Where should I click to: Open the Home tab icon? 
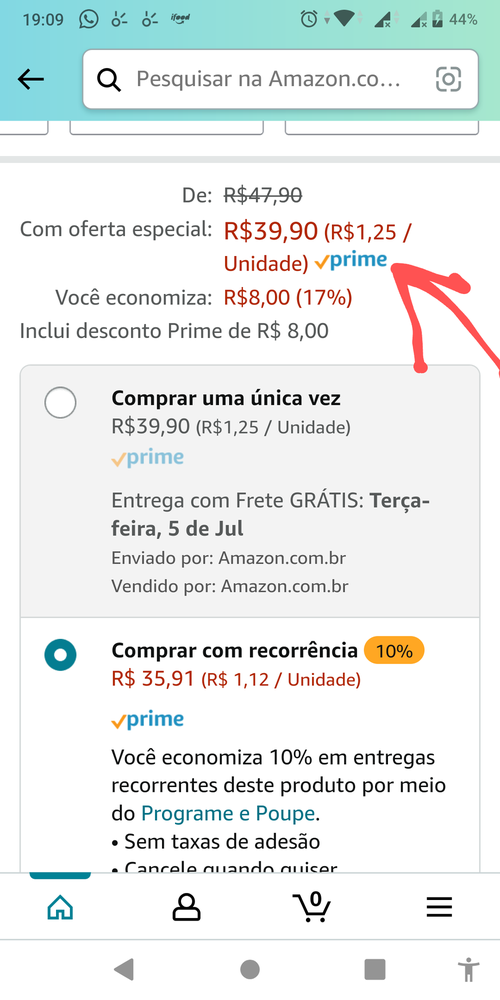[x=60, y=907]
